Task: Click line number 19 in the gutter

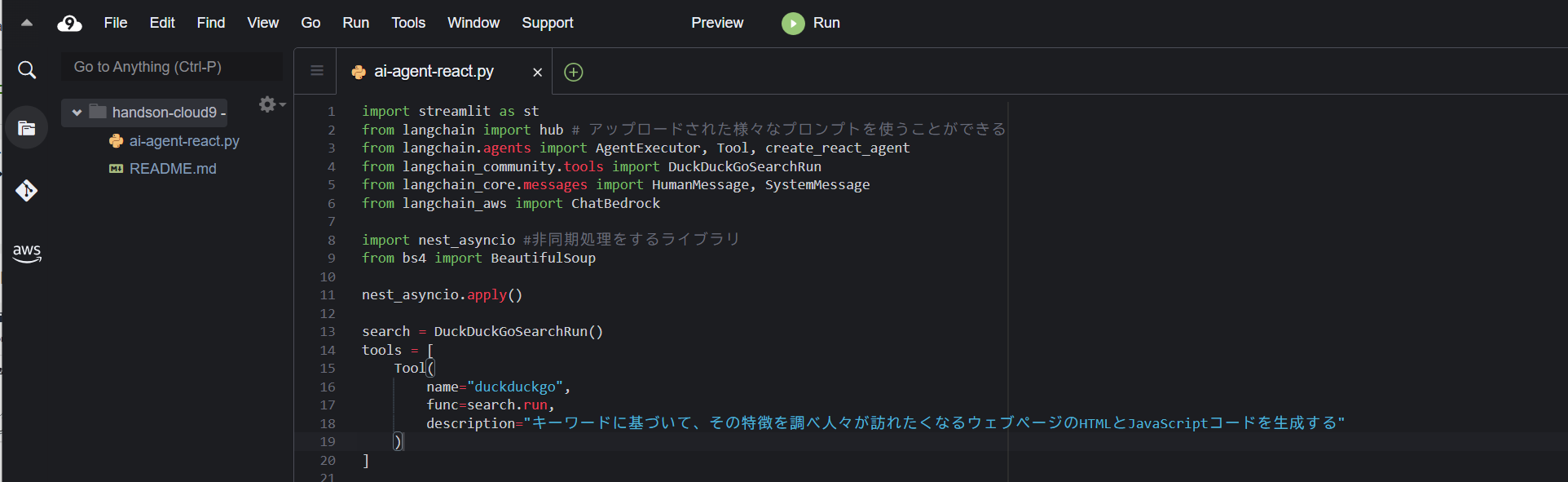Action: pyautogui.click(x=328, y=442)
